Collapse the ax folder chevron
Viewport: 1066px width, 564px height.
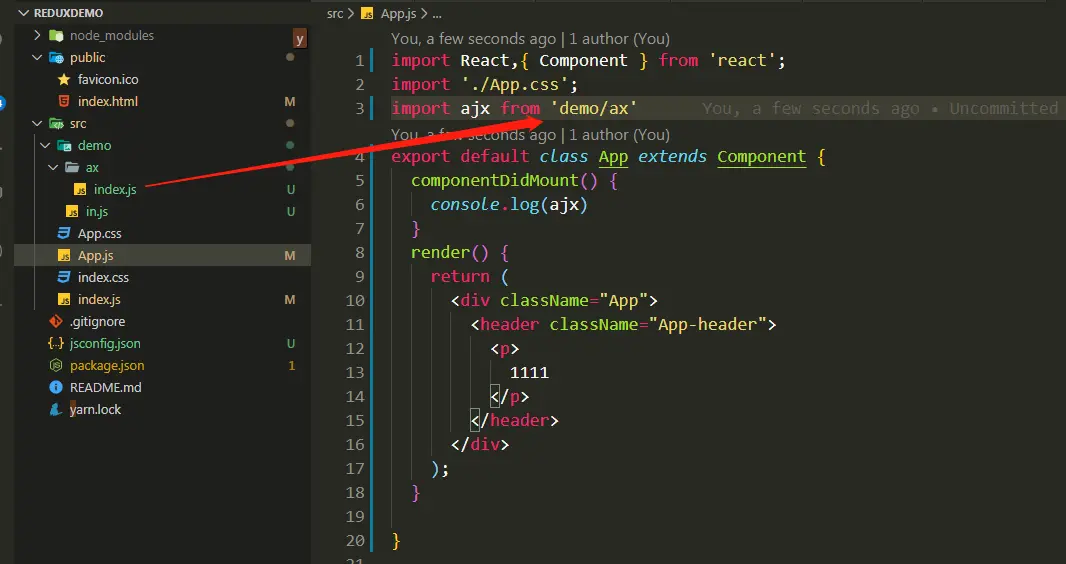coord(54,167)
